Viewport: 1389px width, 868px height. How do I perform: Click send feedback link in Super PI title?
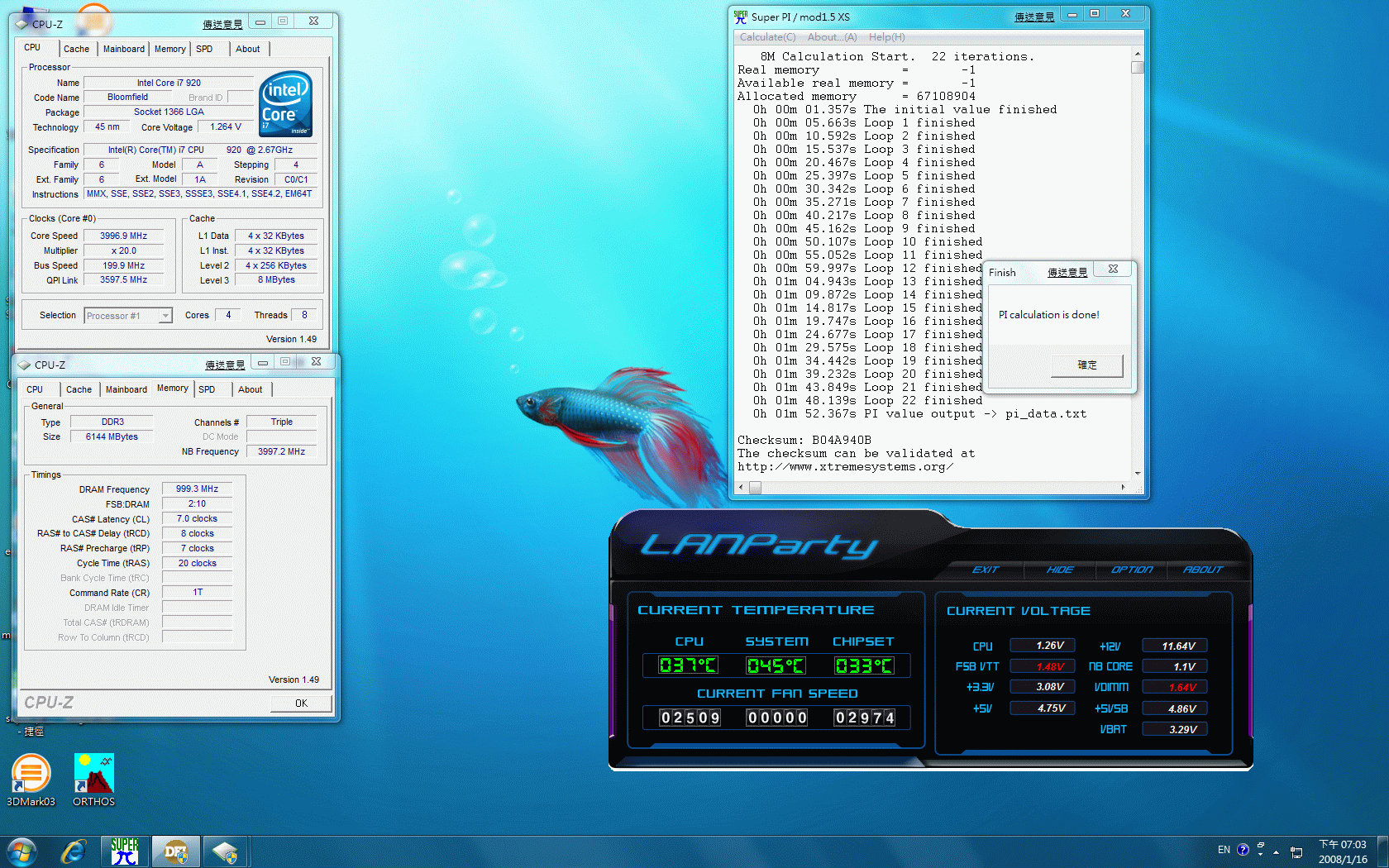(1034, 17)
